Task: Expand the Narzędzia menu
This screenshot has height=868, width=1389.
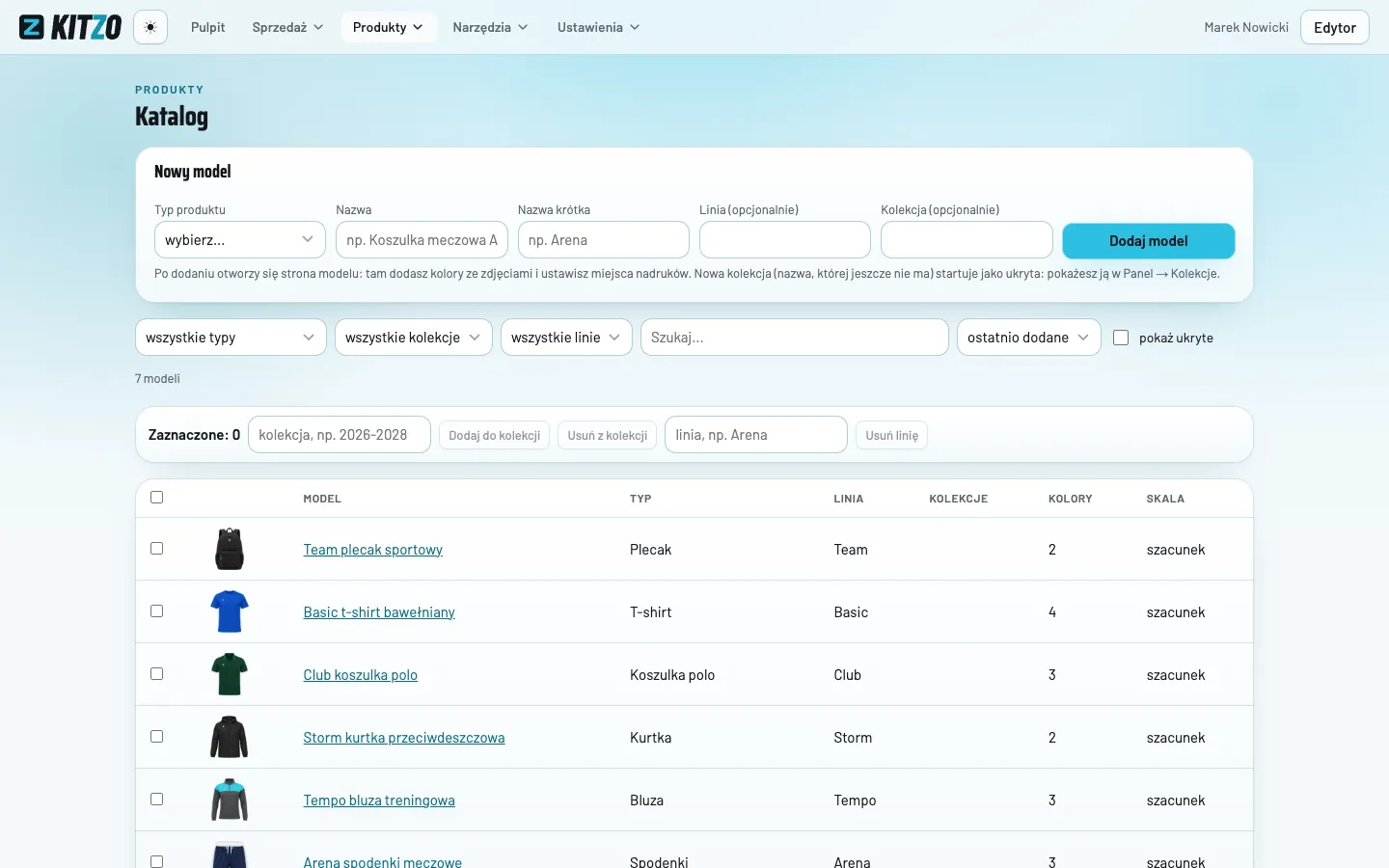Action: (x=490, y=27)
